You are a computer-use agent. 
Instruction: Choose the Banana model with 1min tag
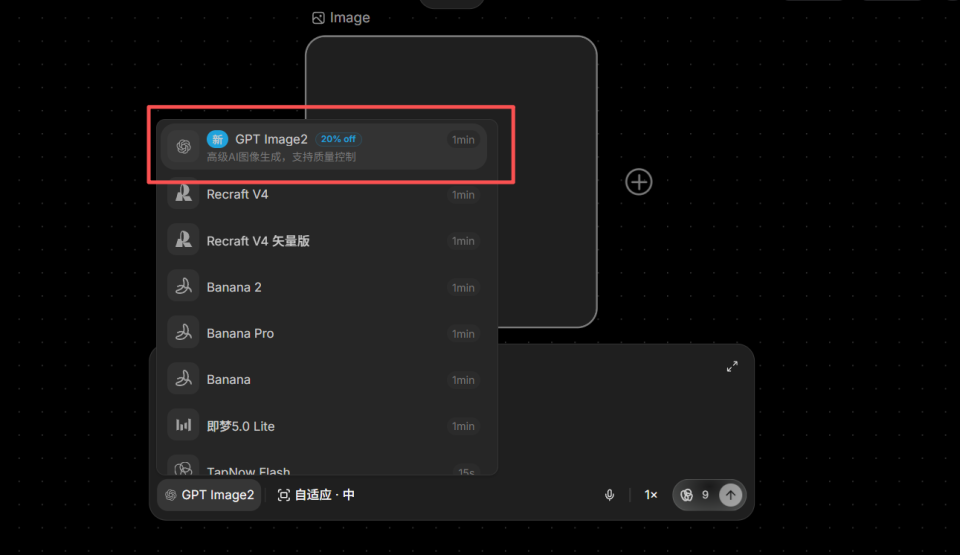[324, 380]
